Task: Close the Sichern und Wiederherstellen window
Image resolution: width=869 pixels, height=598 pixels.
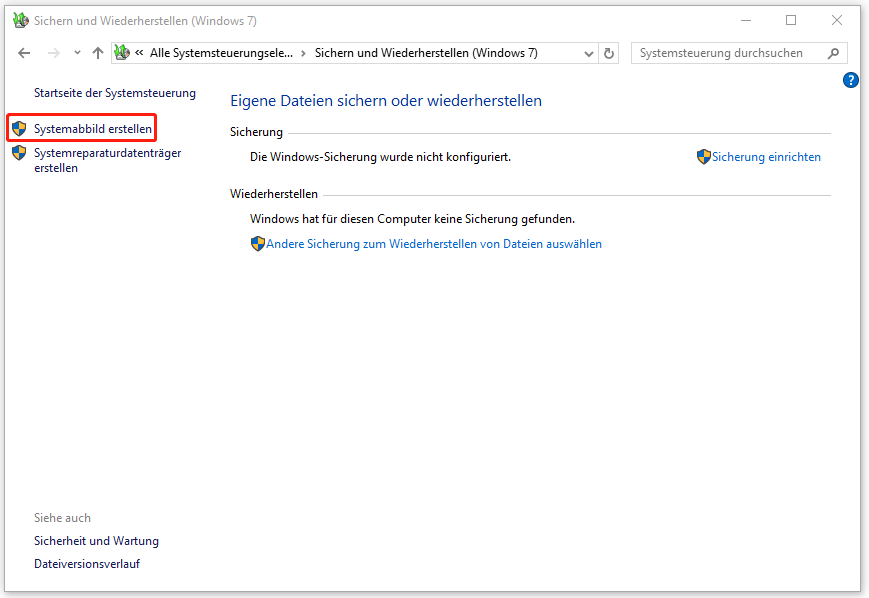Action: [x=837, y=21]
